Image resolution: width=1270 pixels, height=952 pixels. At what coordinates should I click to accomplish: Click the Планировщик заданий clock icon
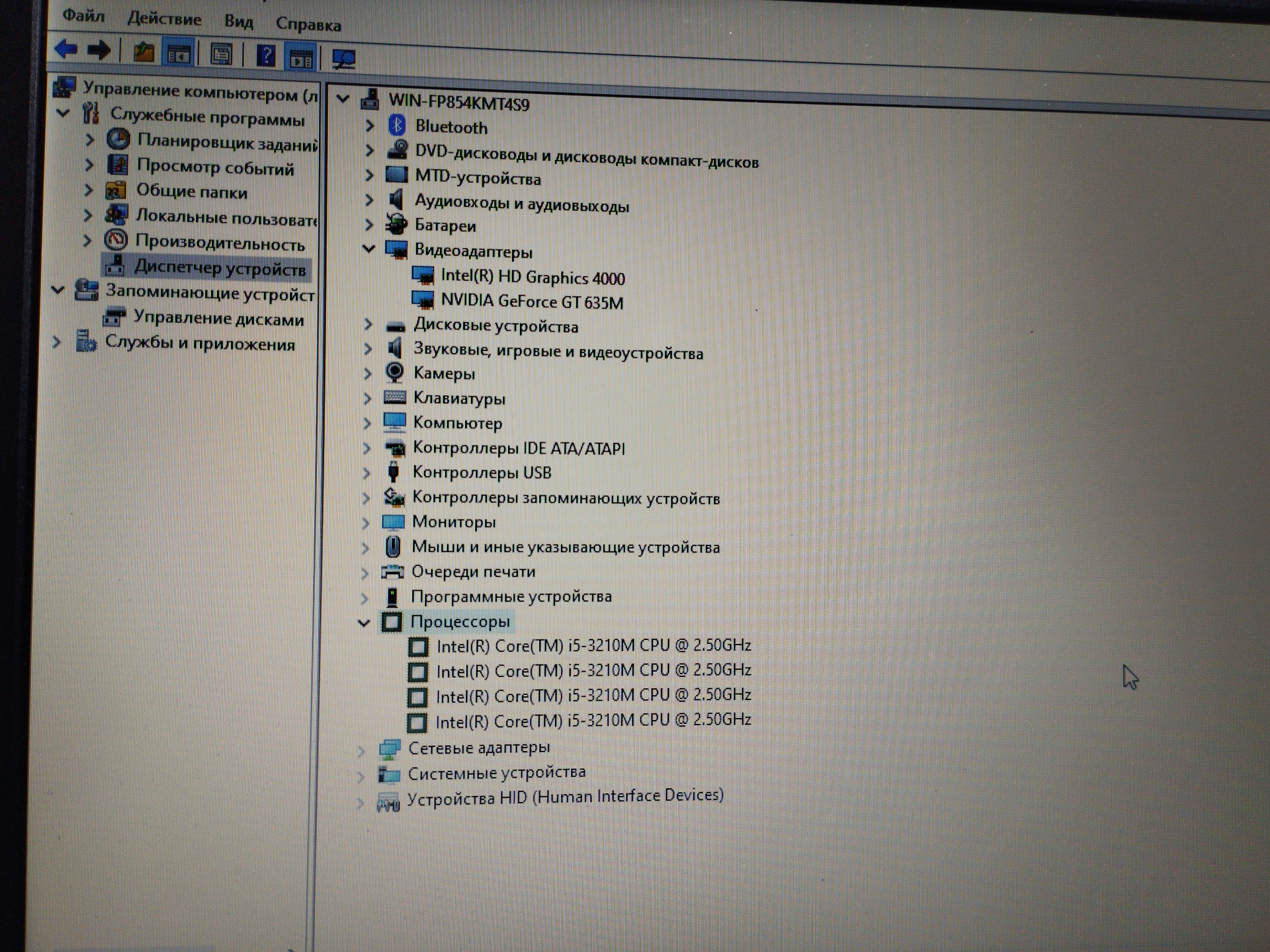(x=118, y=139)
